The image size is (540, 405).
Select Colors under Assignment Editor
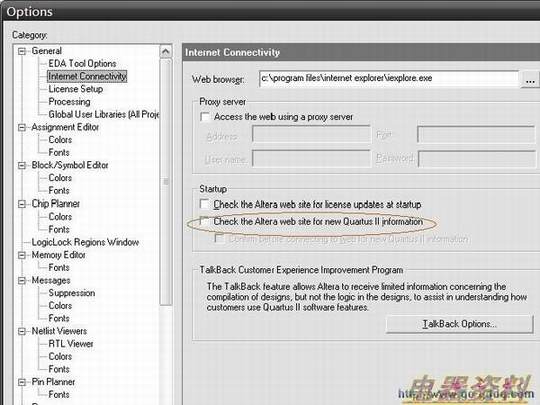pos(60,140)
